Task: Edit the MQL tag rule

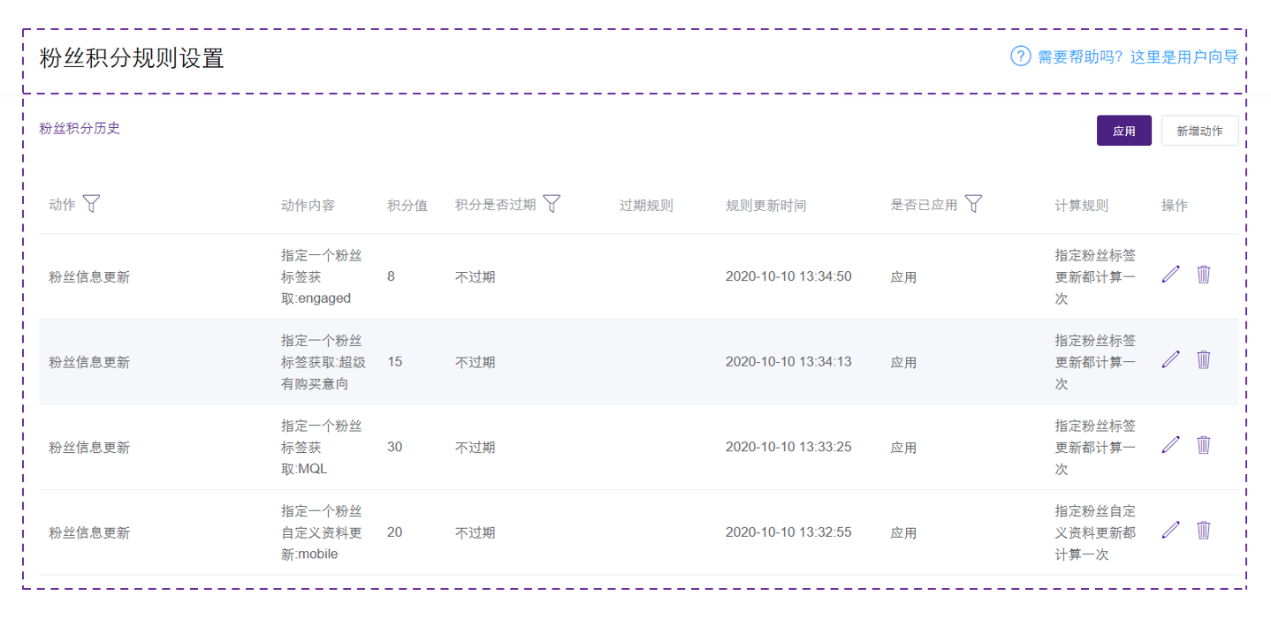Action: coord(1171,444)
